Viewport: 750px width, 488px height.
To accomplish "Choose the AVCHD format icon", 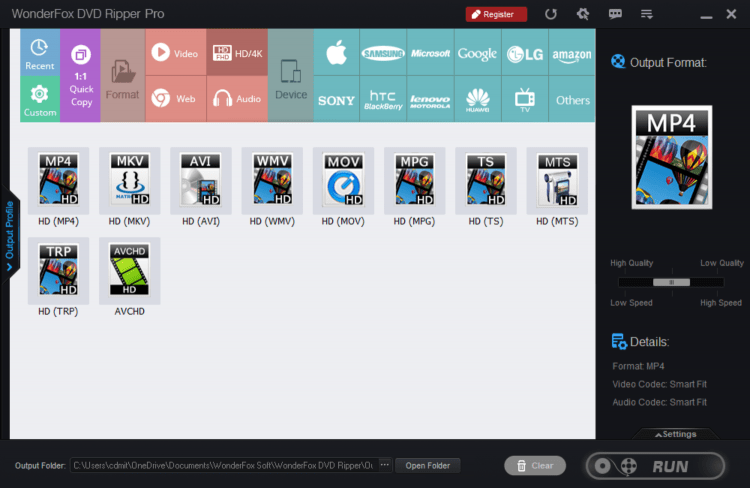I will [130, 271].
